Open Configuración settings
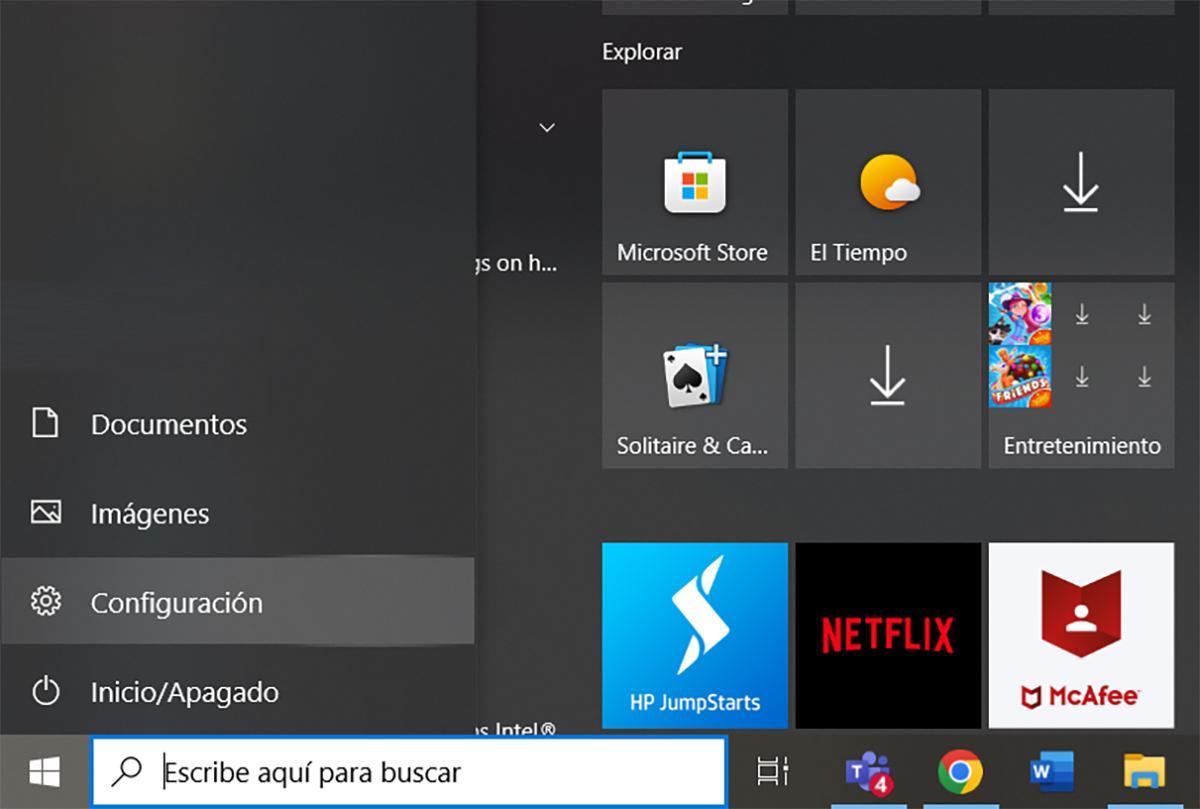This screenshot has height=809, width=1200. 177,602
